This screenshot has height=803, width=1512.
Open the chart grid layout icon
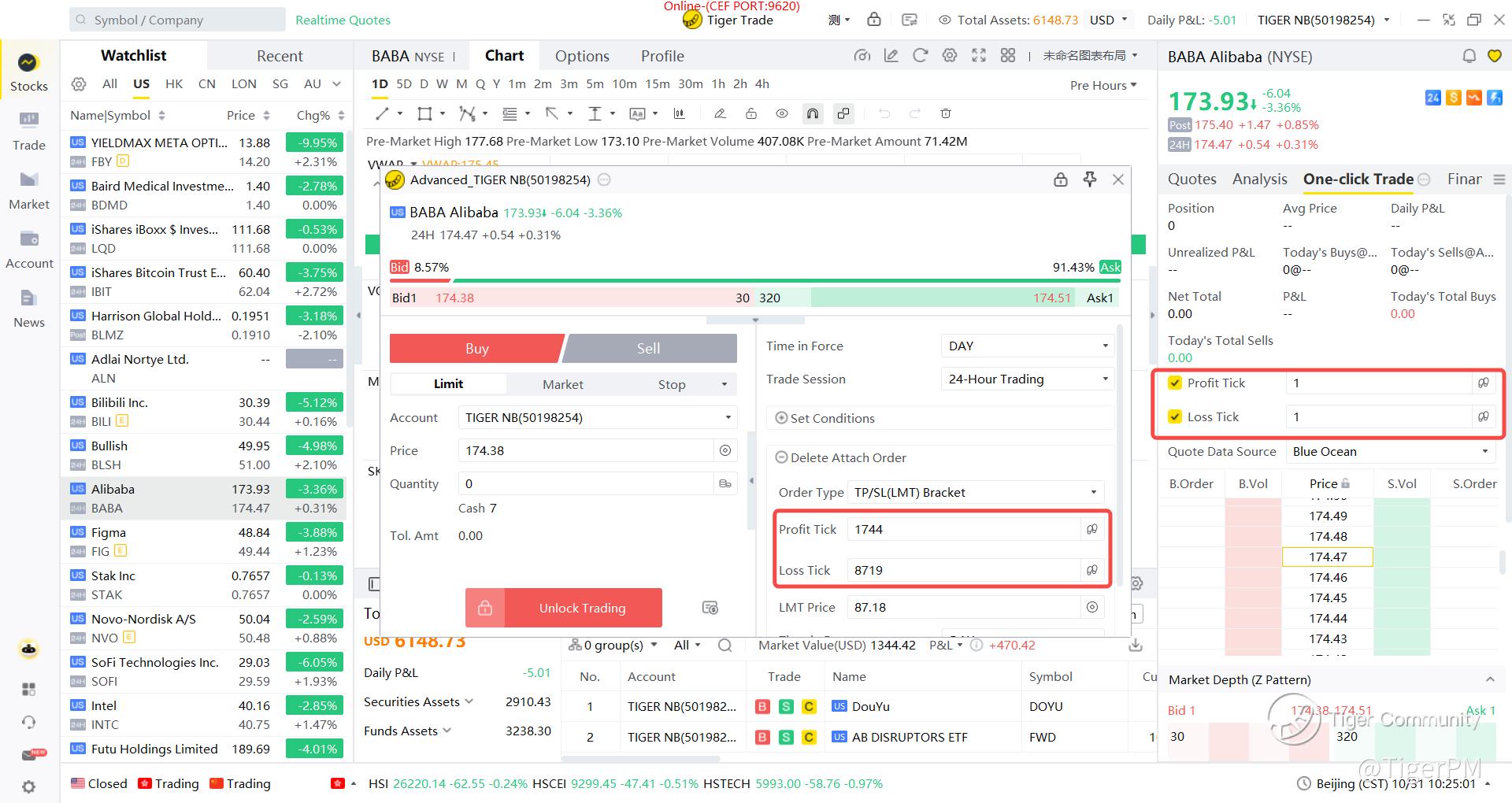(1008, 55)
